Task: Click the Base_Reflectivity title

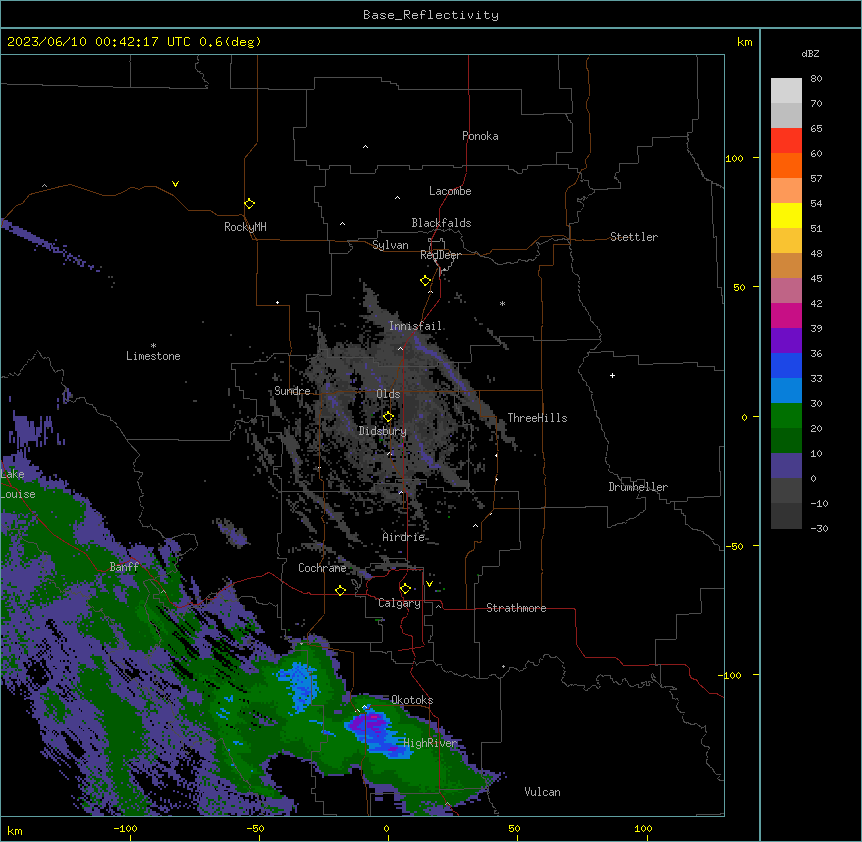Action: 431,15
